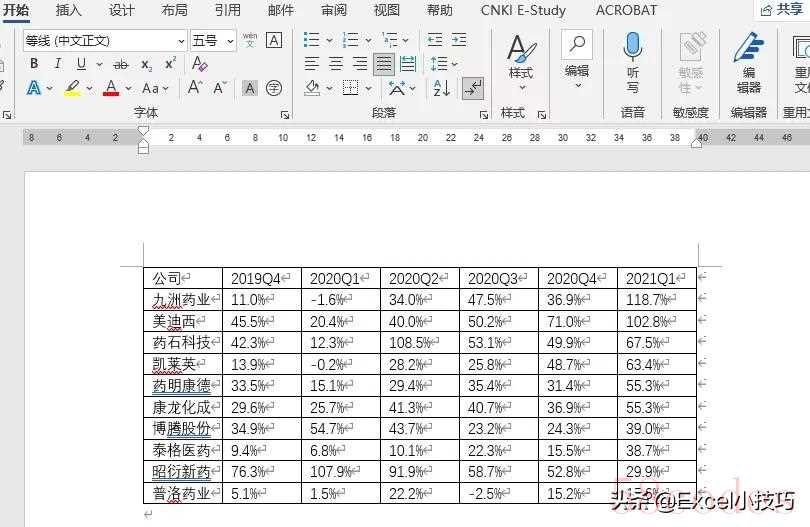The height and width of the screenshot is (527, 810).
Task: Apply superscript formatting
Action: (170, 64)
